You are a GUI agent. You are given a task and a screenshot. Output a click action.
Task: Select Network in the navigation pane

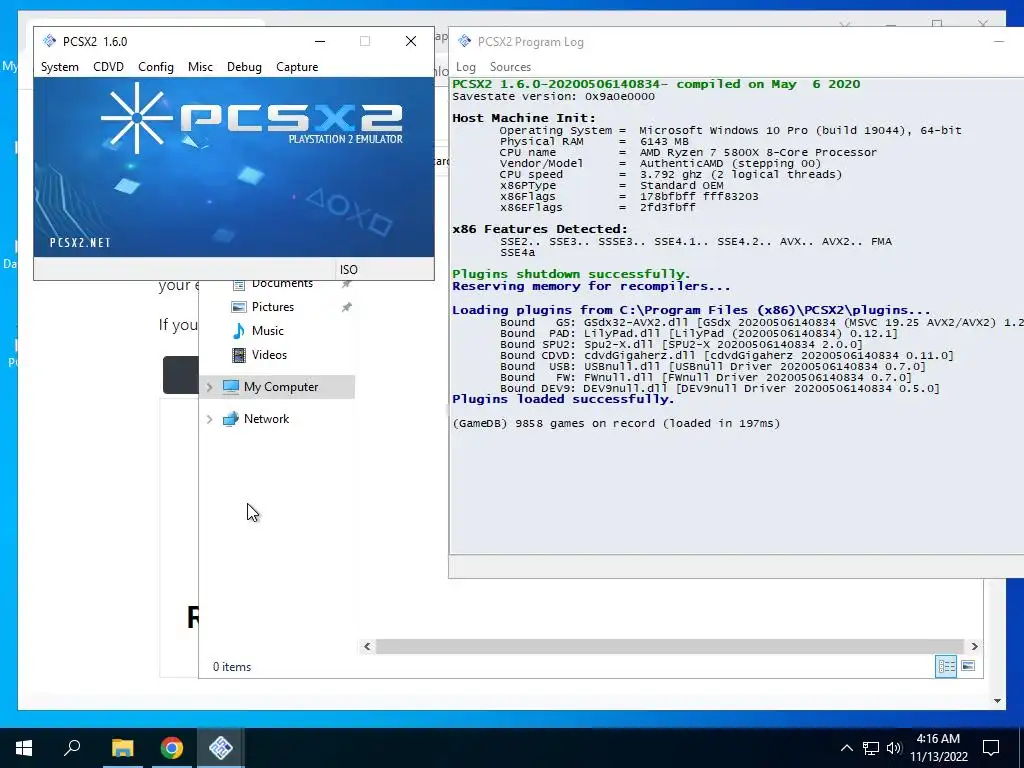pyautogui.click(x=266, y=419)
